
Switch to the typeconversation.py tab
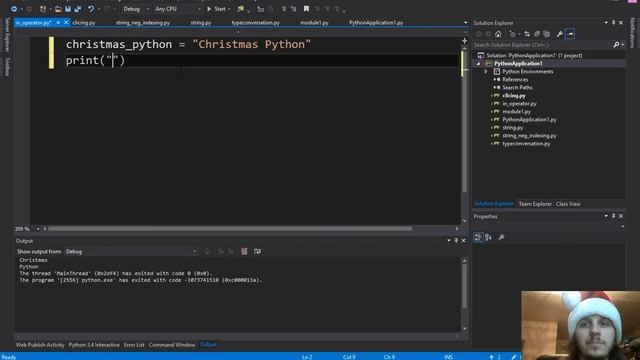(x=256, y=23)
